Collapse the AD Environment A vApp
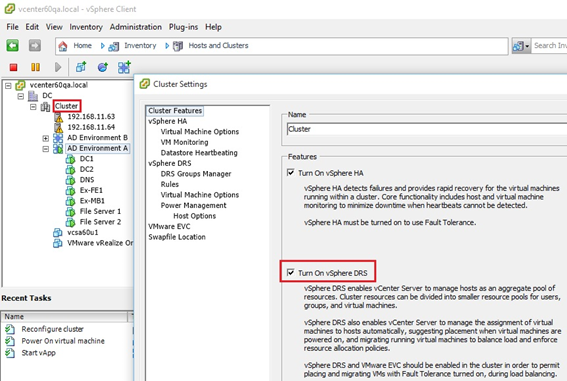 (46, 149)
